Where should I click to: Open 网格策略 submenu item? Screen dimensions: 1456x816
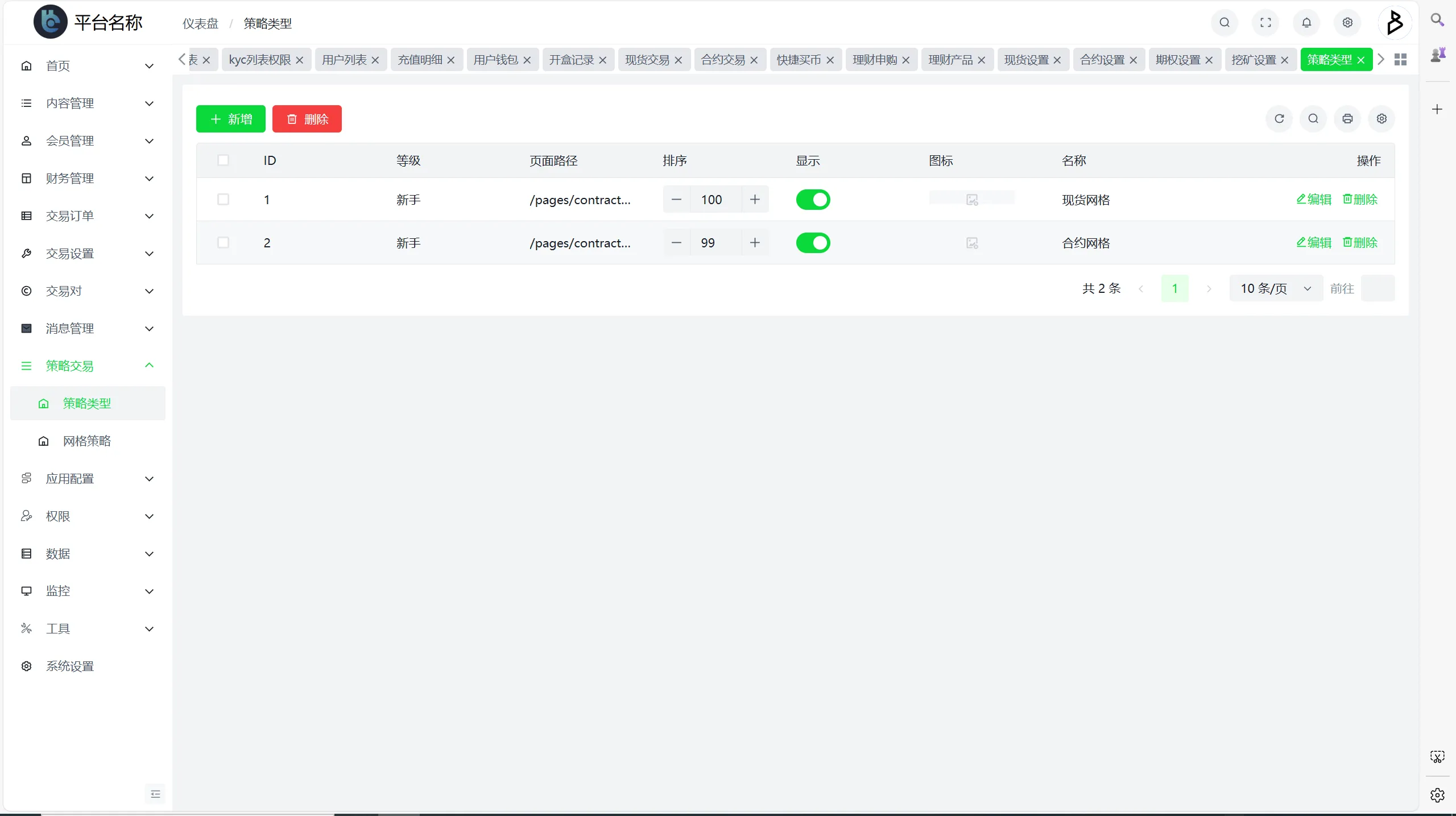(x=88, y=441)
